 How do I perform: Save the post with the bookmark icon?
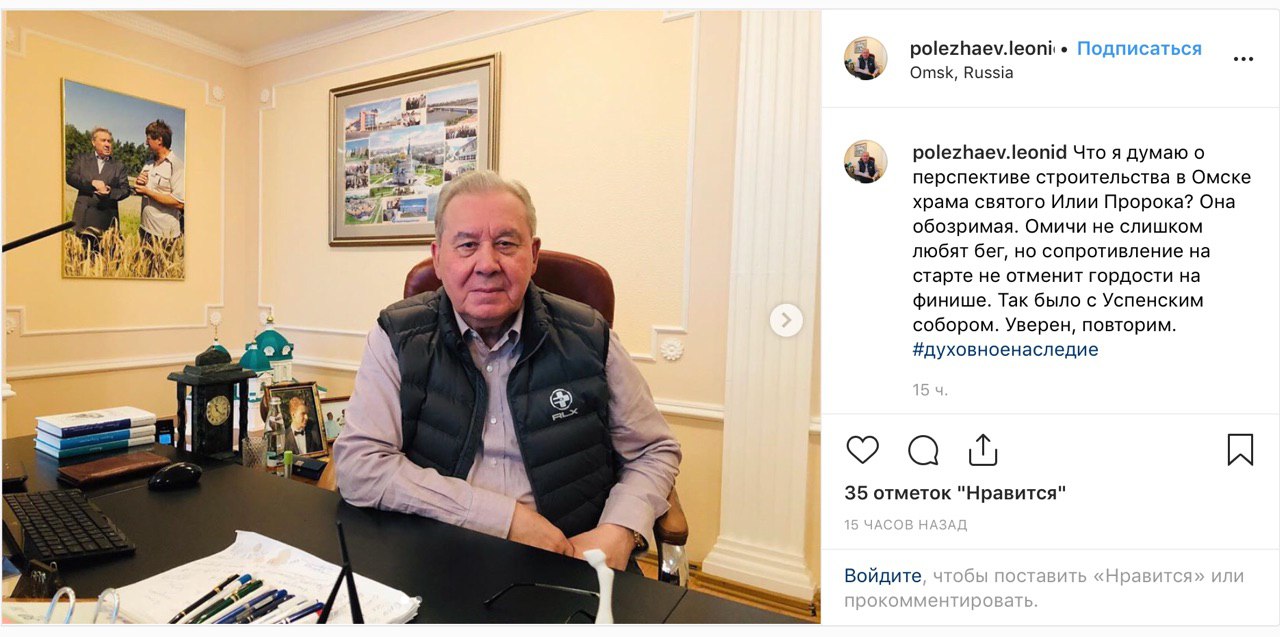click(1240, 450)
